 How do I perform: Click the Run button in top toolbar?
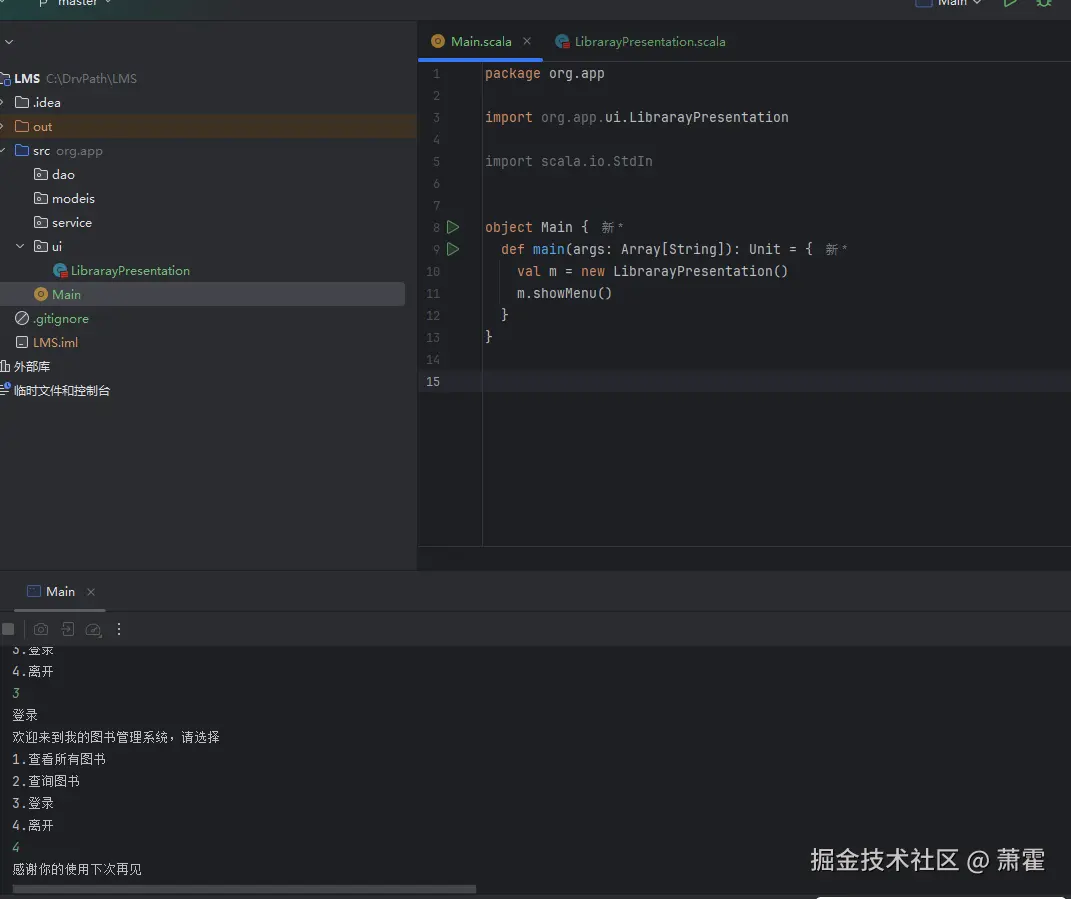pyautogui.click(x=1010, y=3)
